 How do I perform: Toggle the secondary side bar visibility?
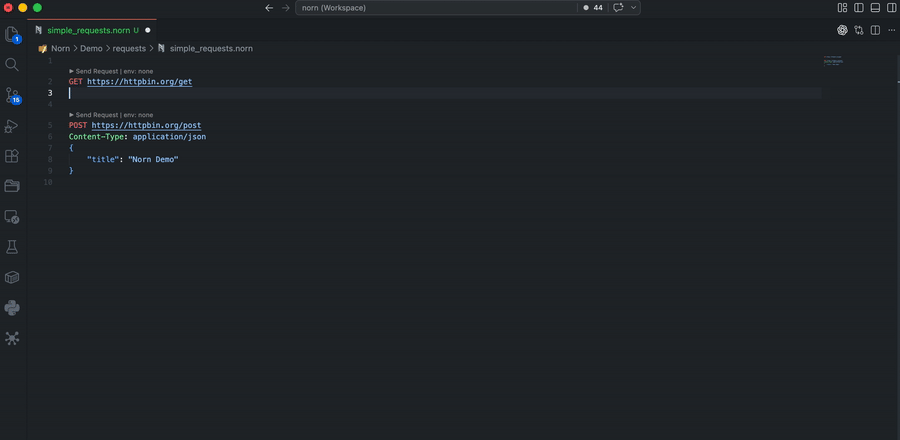coord(891,8)
